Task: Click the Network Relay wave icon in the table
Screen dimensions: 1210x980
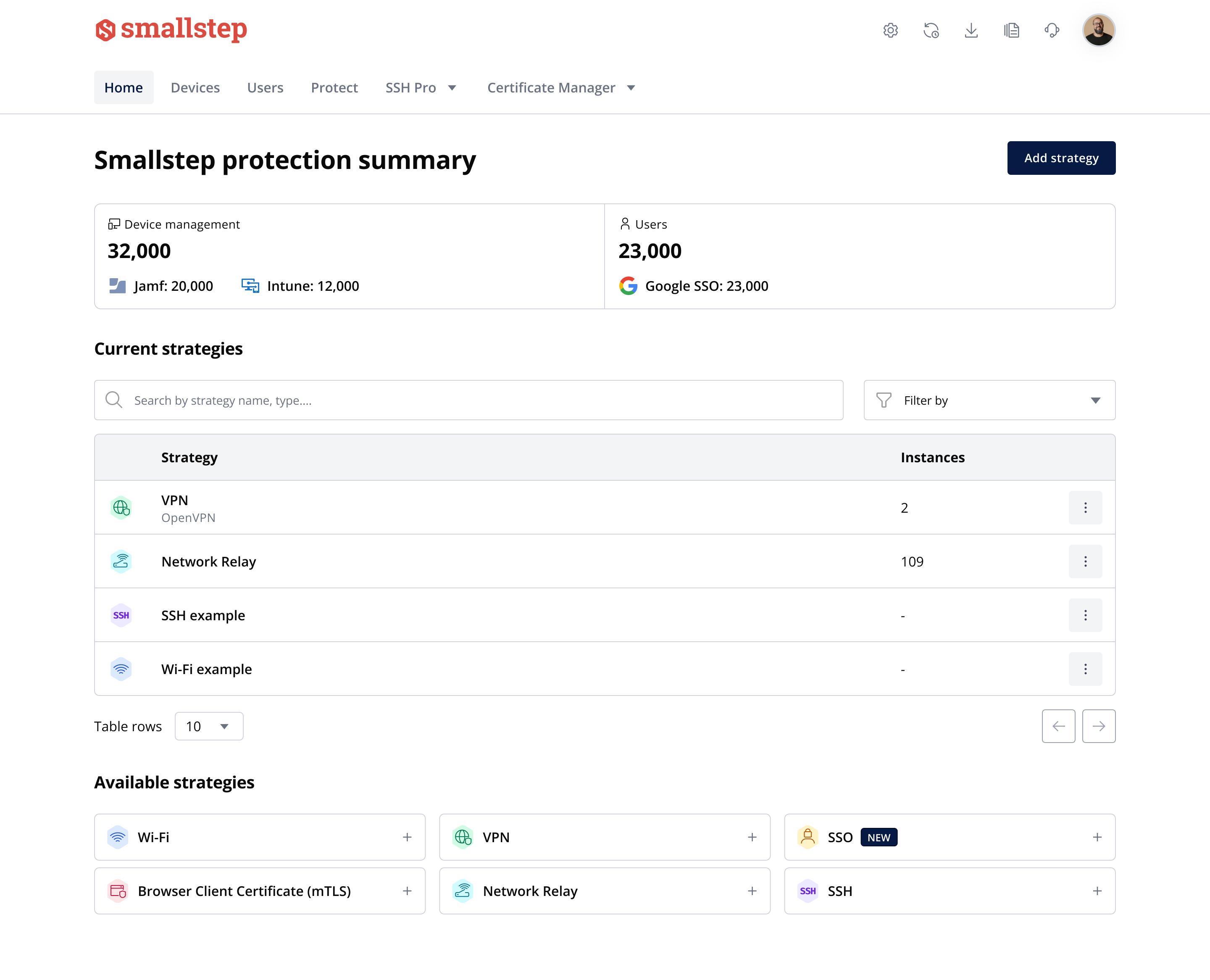Action: 121,561
